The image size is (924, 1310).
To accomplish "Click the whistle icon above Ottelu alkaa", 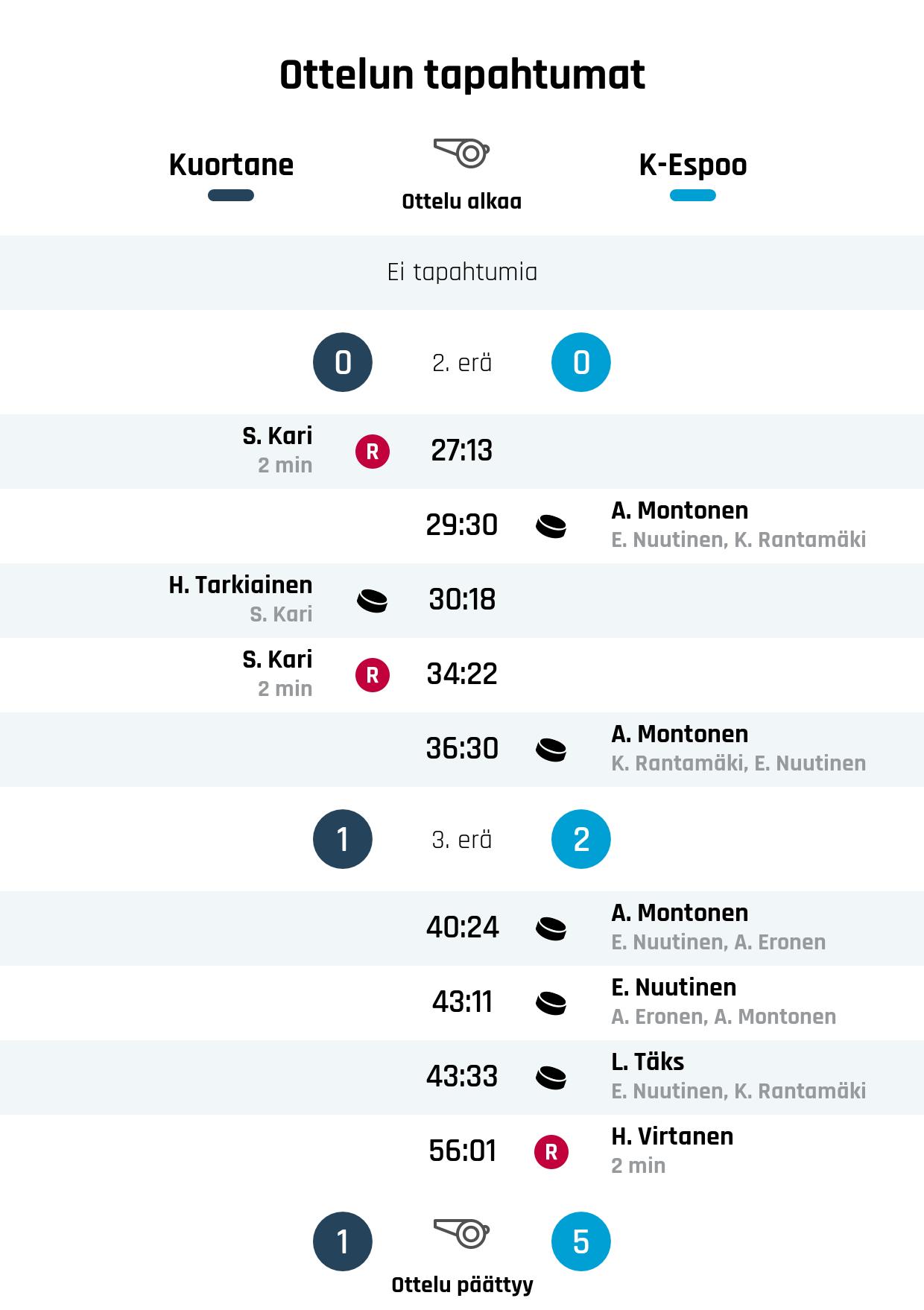I will pos(461,153).
